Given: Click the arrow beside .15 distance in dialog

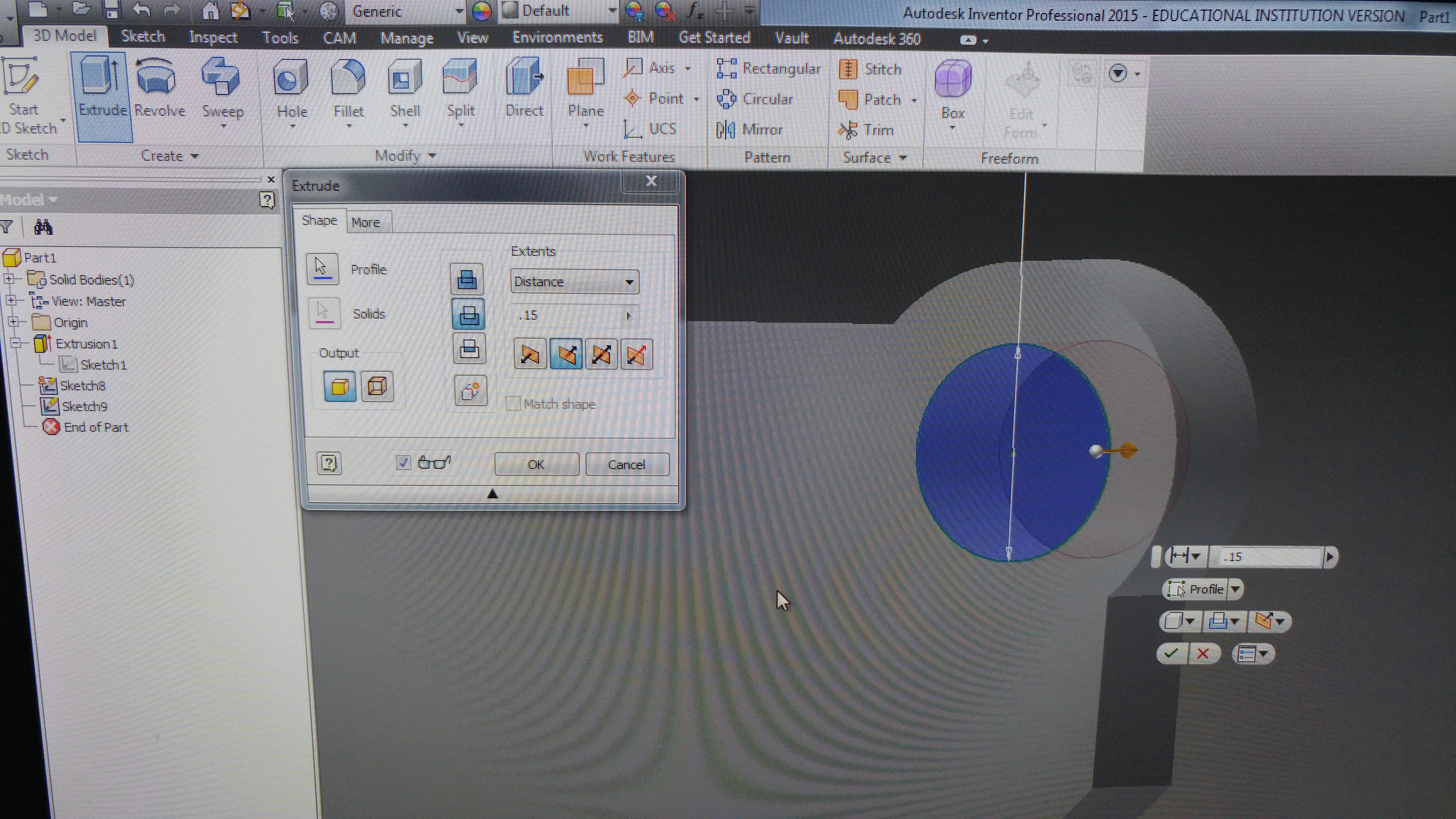Looking at the screenshot, I should 628,315.
